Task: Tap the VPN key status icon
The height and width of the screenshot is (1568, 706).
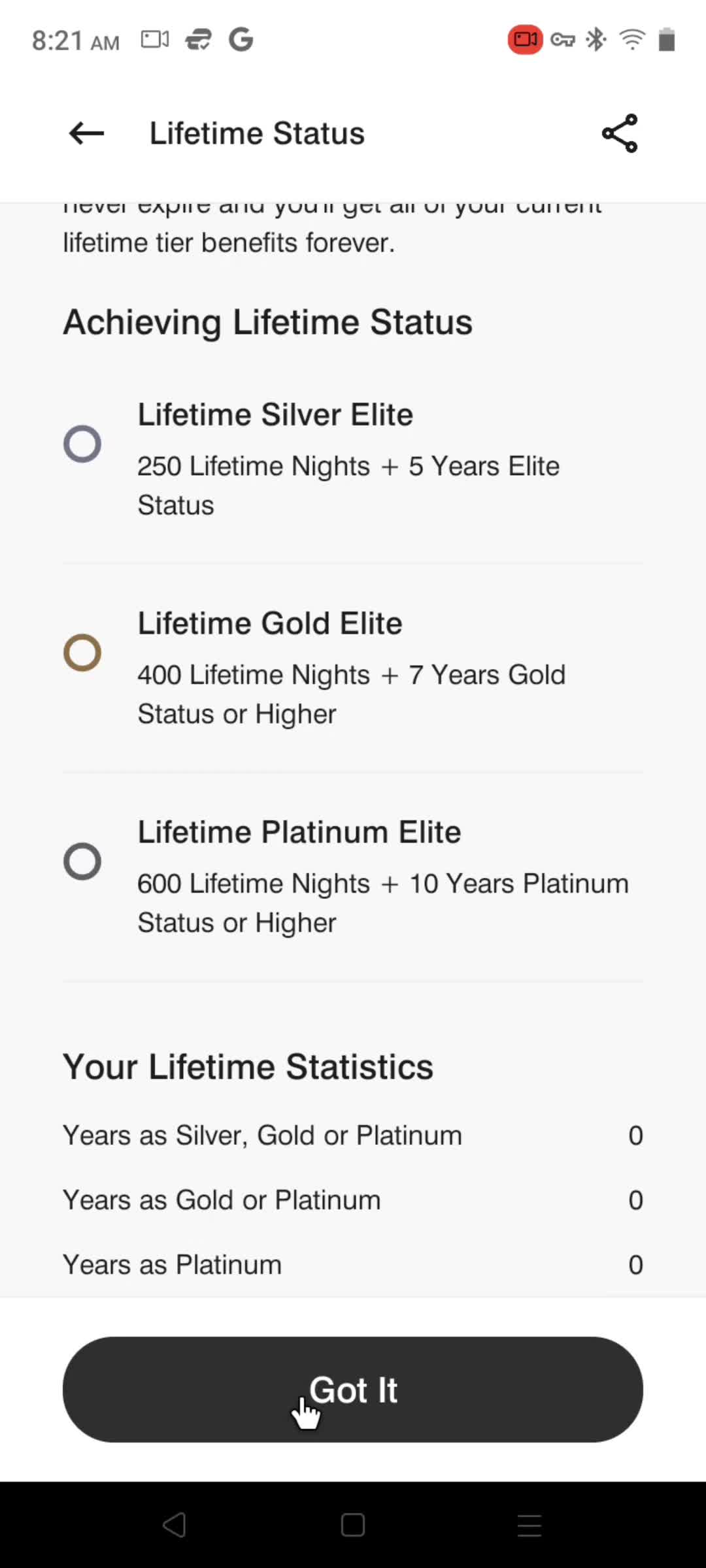Action: pyautogui.click(x=562, y=40)
